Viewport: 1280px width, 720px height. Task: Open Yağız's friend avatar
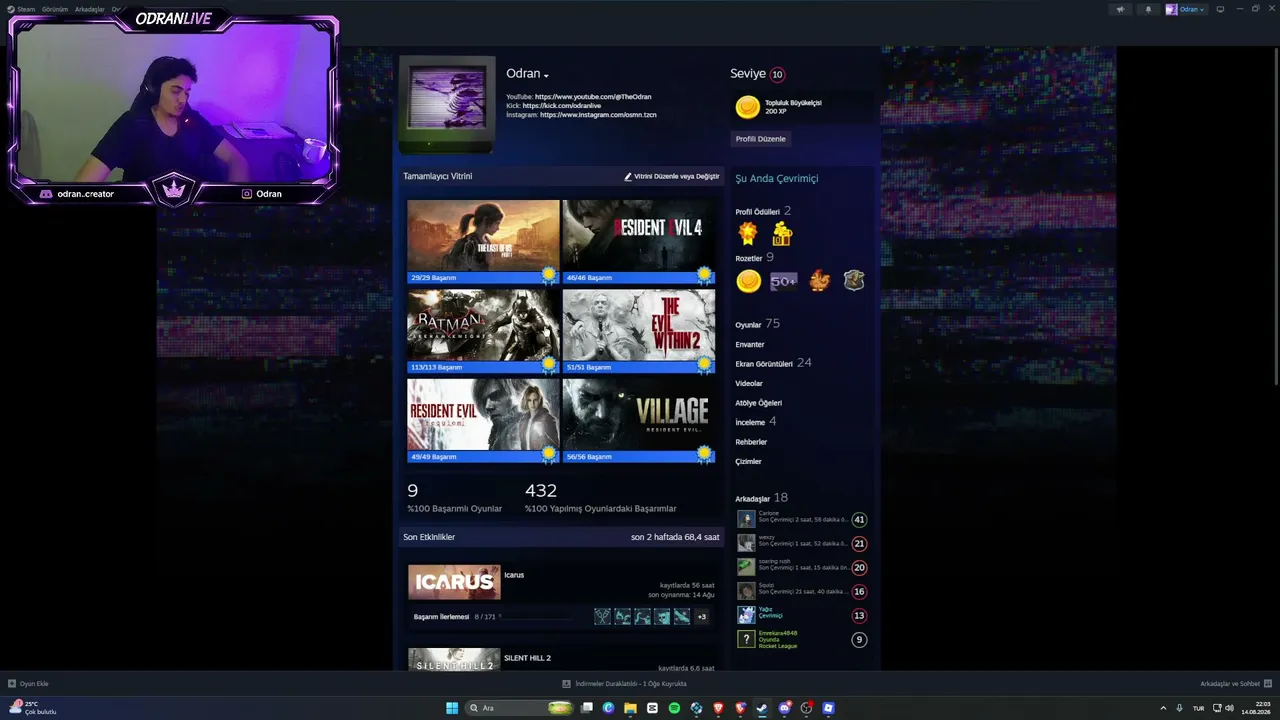746,615
